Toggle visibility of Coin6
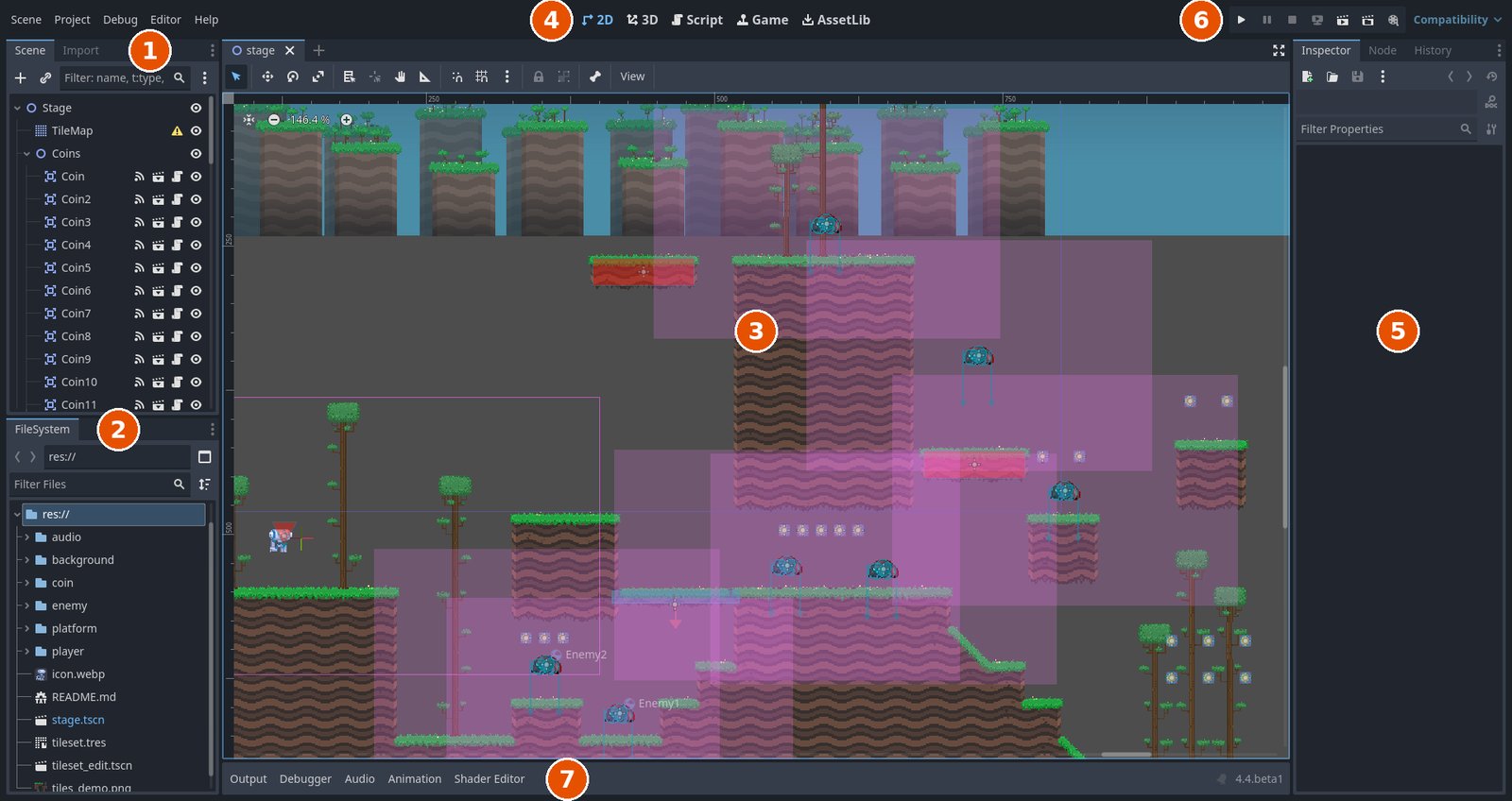Viewport: 1512px width, 801px height. pos(196,291)
